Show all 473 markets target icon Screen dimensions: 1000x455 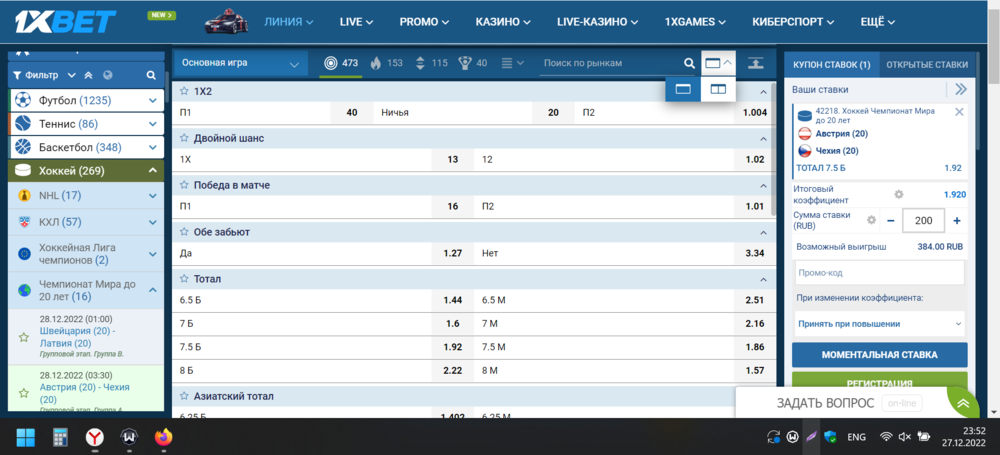341,63
